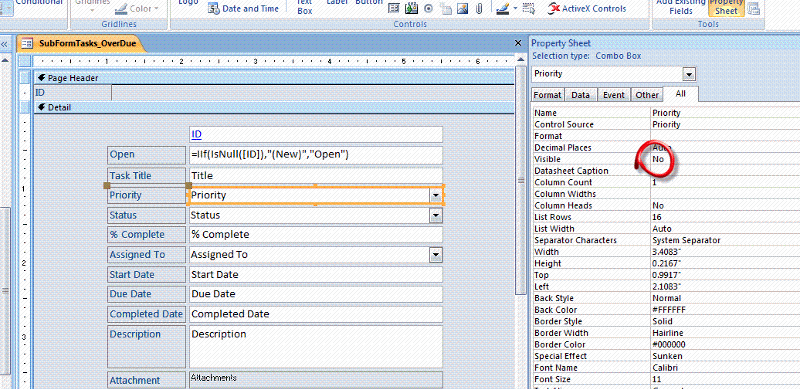Select the Description text box control

pos(315,347)
